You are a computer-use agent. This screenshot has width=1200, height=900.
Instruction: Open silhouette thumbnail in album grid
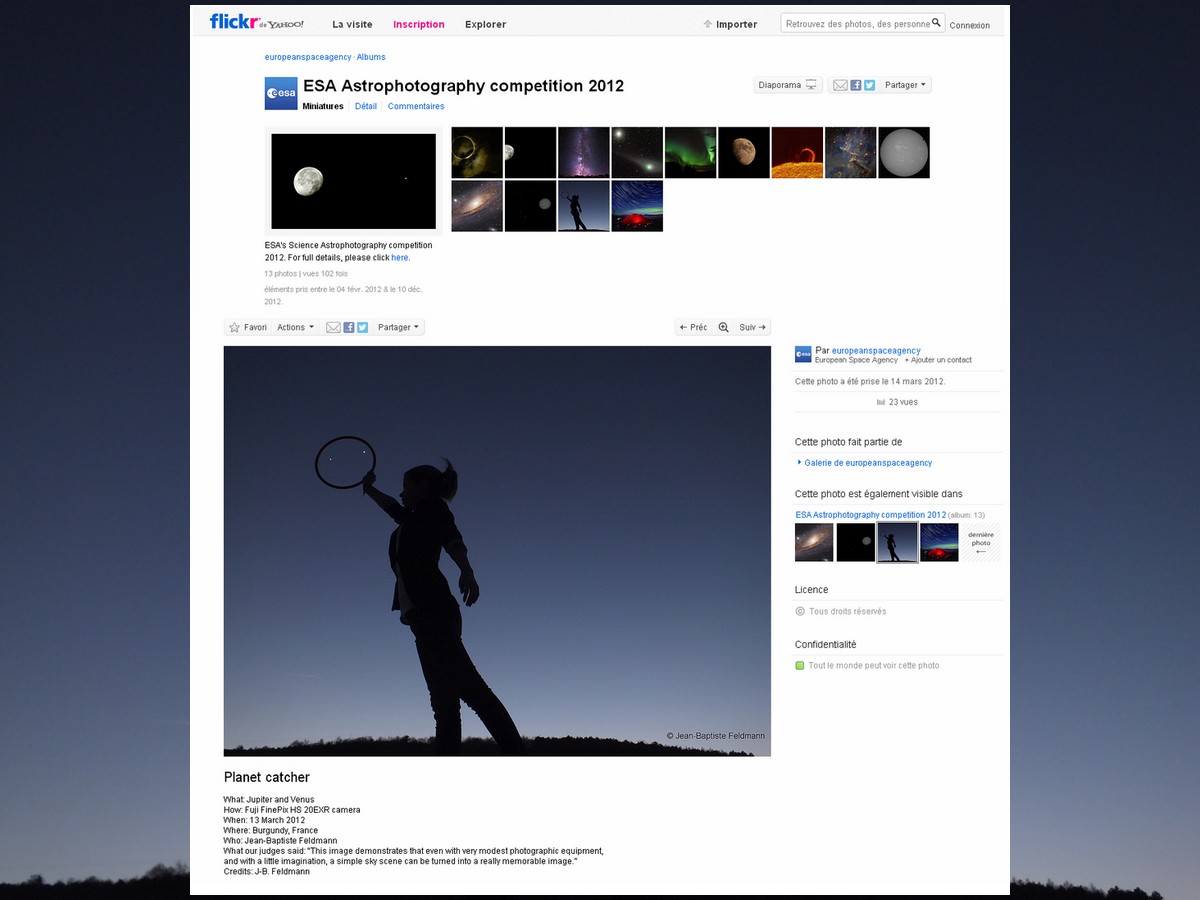[584, 206]
